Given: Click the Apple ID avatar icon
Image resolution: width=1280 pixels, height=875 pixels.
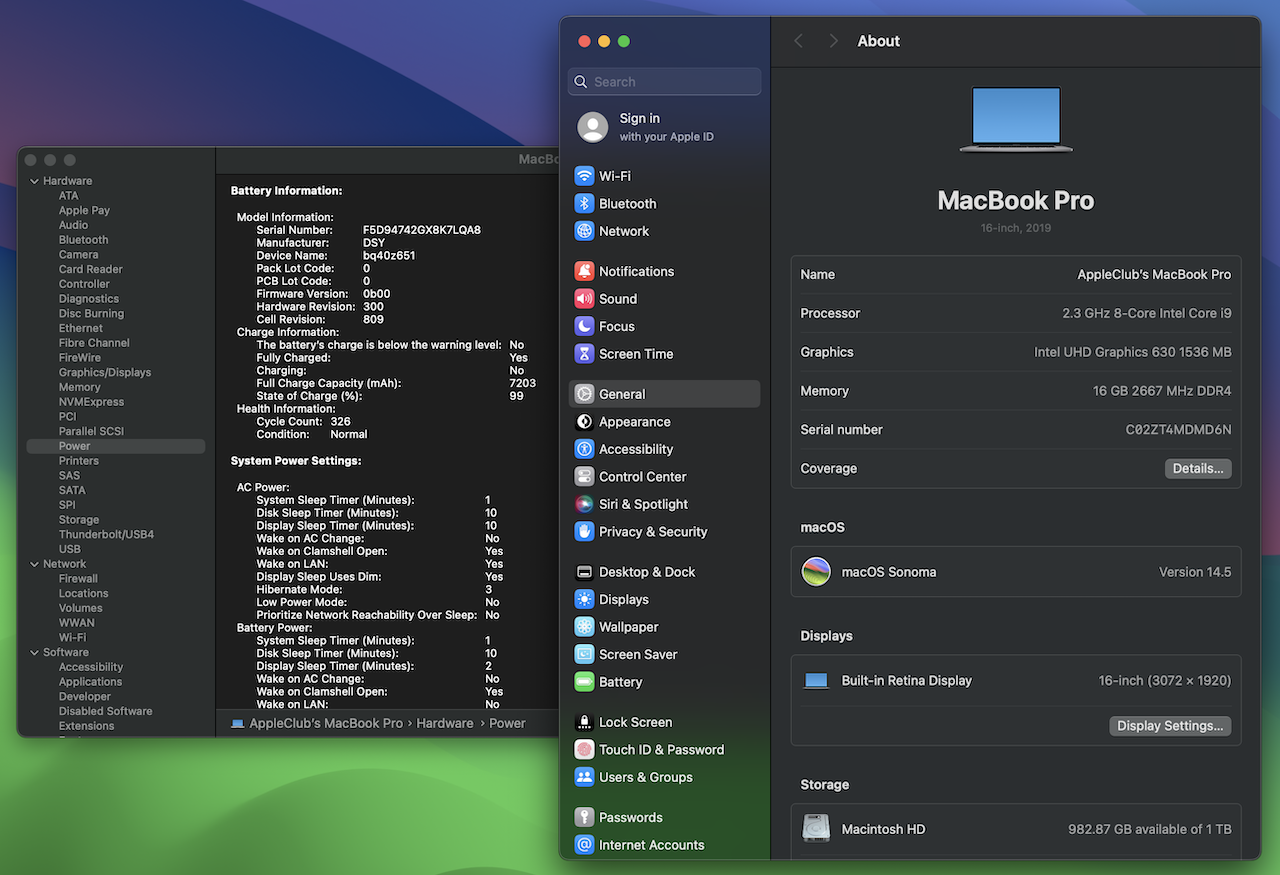Looking at the screenshot, I should click(593, 127).
